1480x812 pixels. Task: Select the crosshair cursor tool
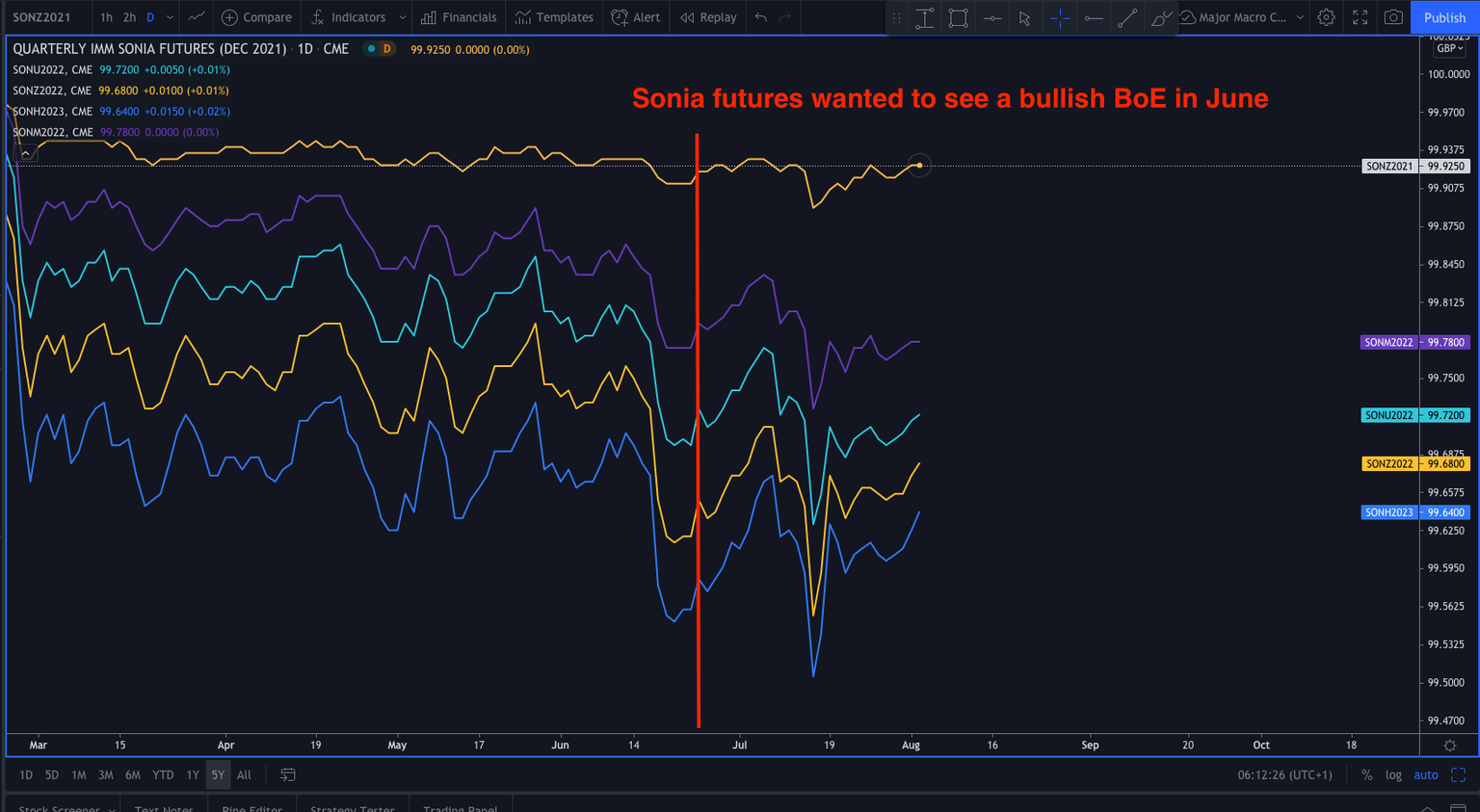[x=1059, y=17]
